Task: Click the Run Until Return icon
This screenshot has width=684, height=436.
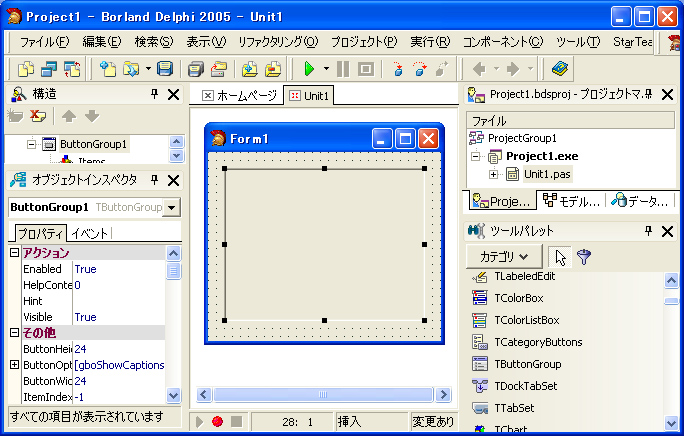Action: tap(442, 69)
